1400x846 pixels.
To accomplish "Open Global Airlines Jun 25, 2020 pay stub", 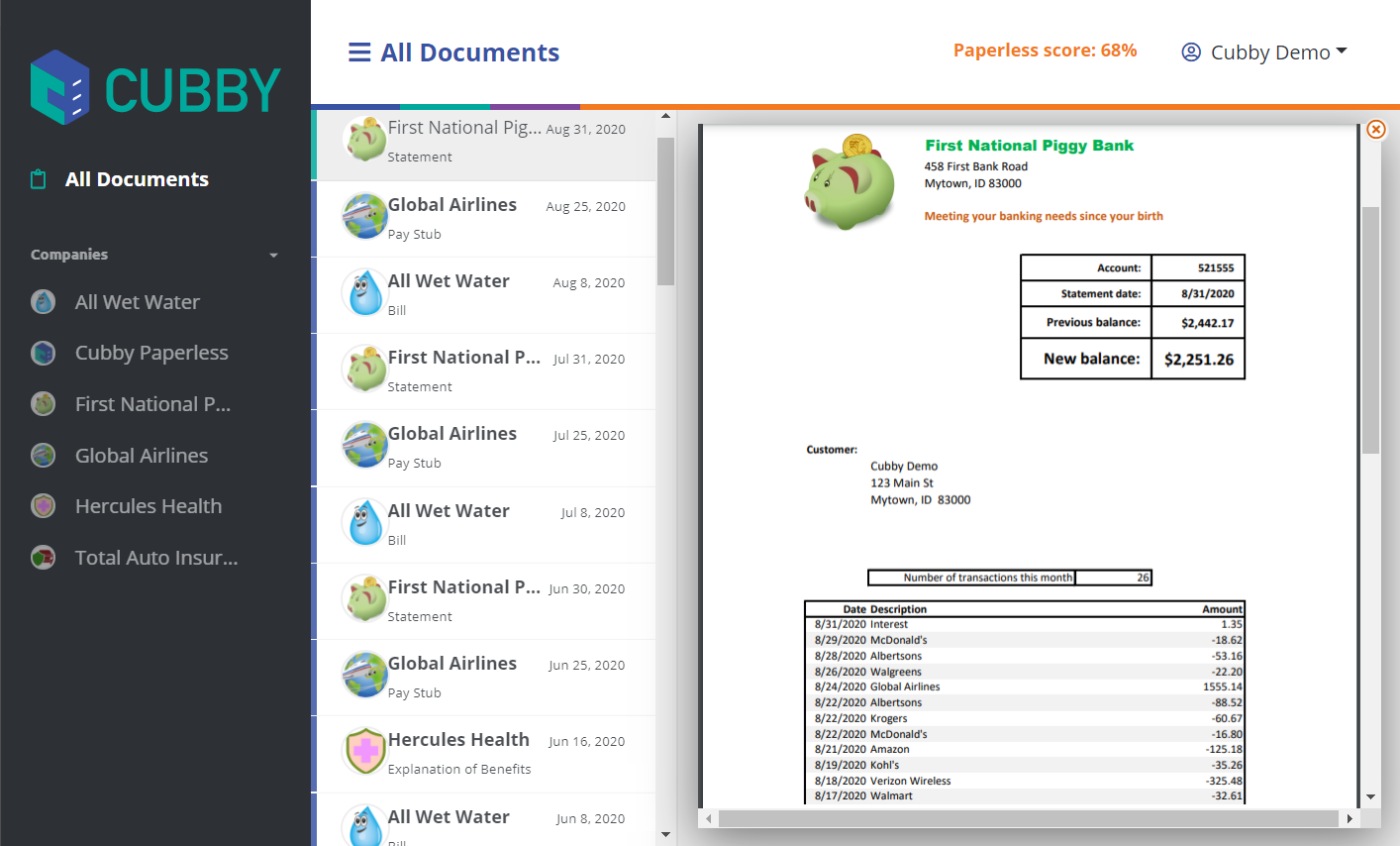I will tap(485, 678).
